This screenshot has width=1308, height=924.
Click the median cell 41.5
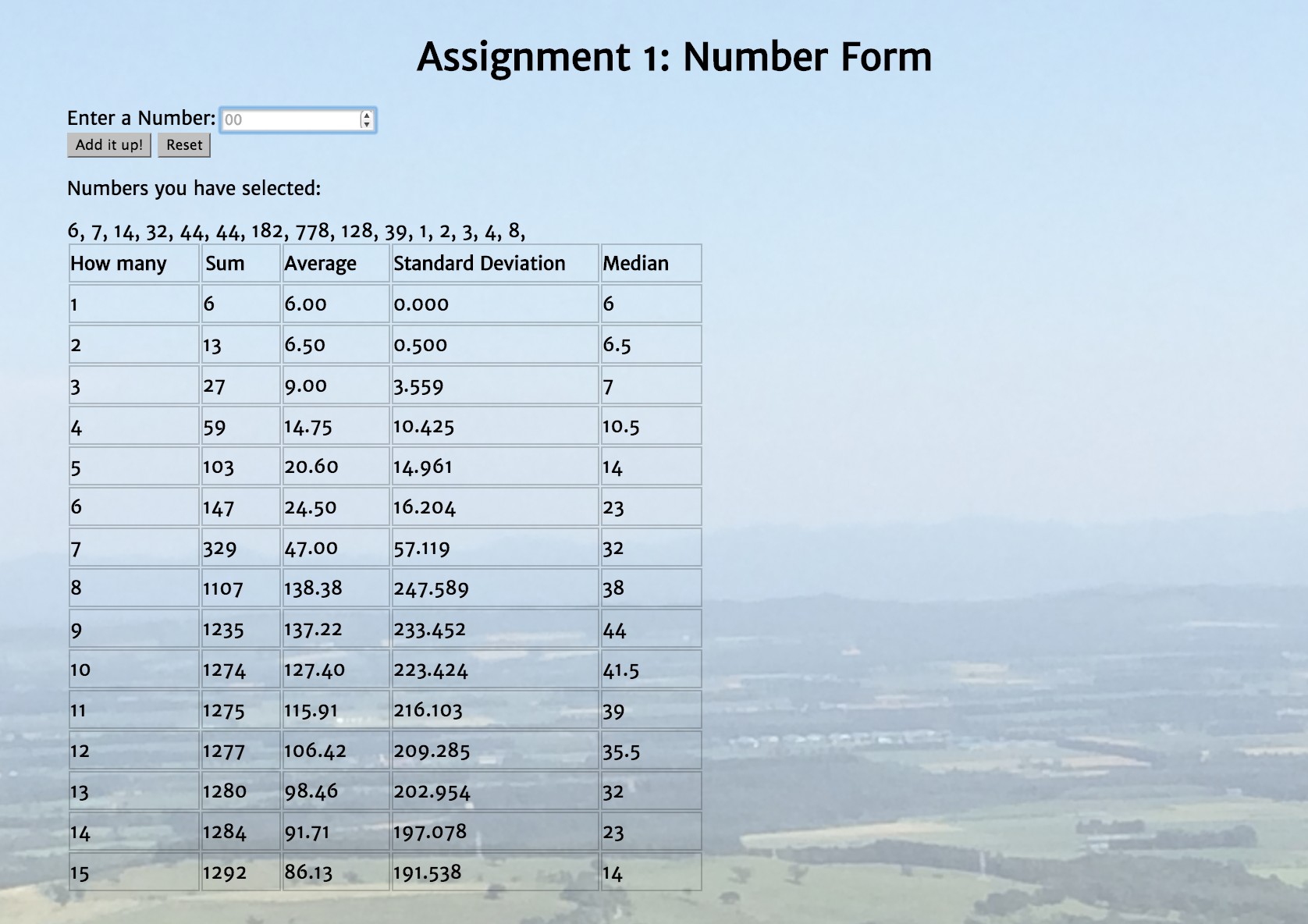(x=651, y=669)
